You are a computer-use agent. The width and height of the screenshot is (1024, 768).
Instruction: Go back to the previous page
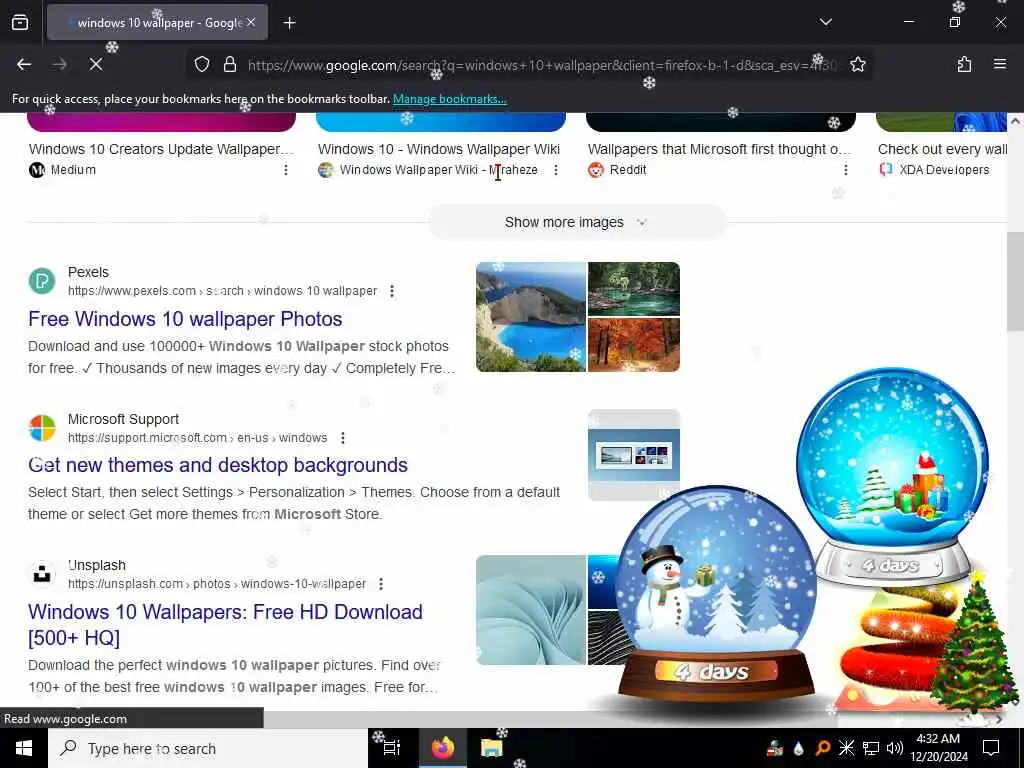coord(24,64)
